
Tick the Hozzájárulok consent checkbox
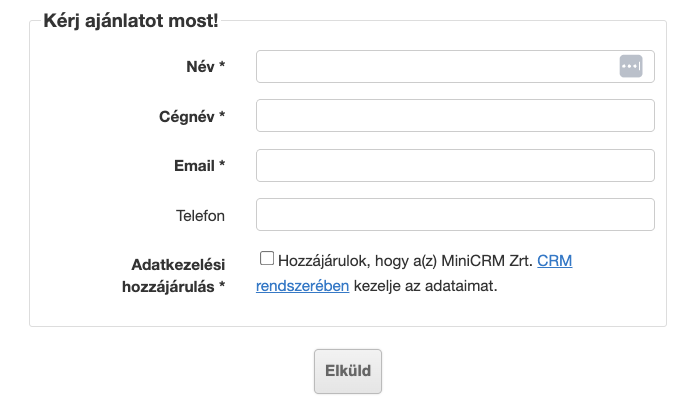(267, 259)
